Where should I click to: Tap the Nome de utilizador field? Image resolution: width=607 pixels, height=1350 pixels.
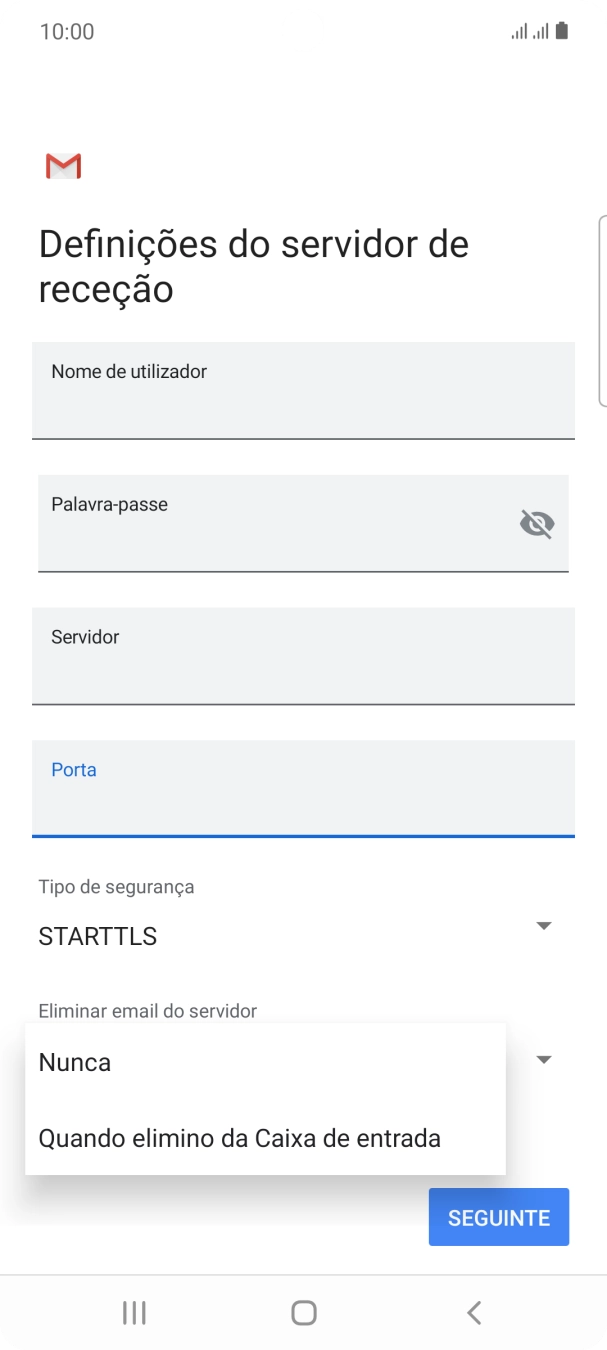[303, 390]
